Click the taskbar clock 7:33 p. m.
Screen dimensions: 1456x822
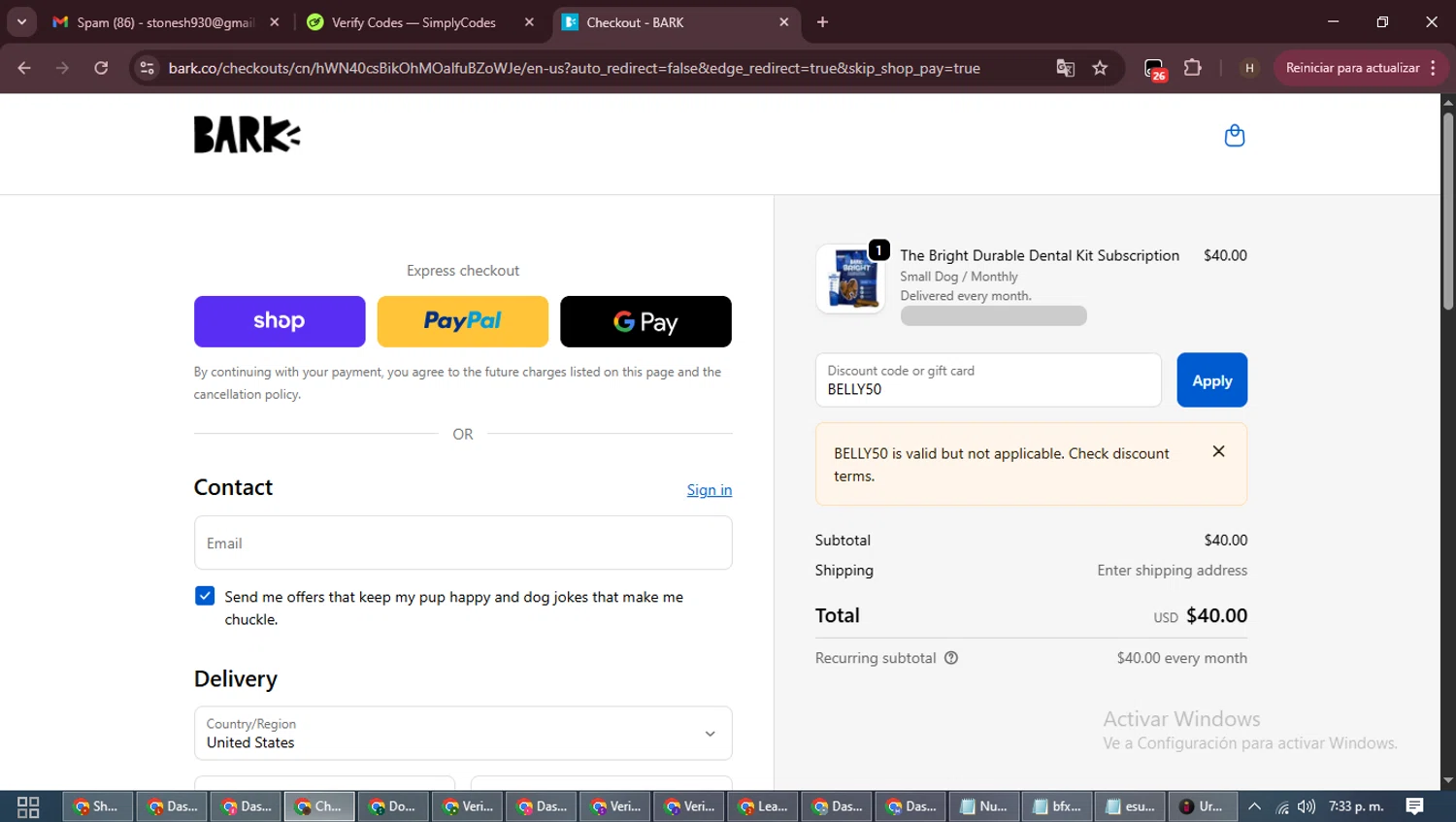pos(1356,806)
